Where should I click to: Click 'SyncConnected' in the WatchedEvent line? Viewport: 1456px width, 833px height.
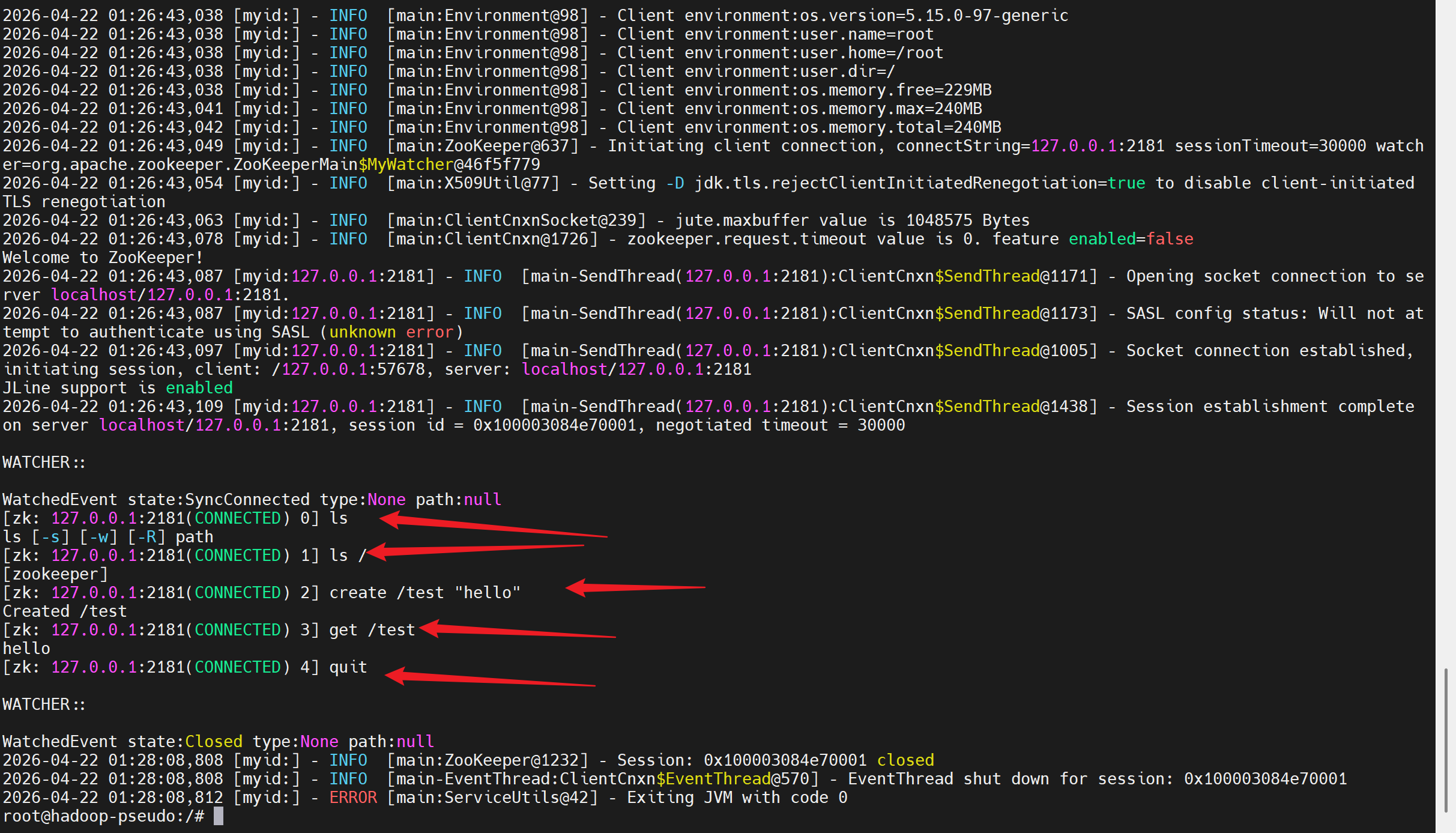pyautogui.click(x=247, y=499)
